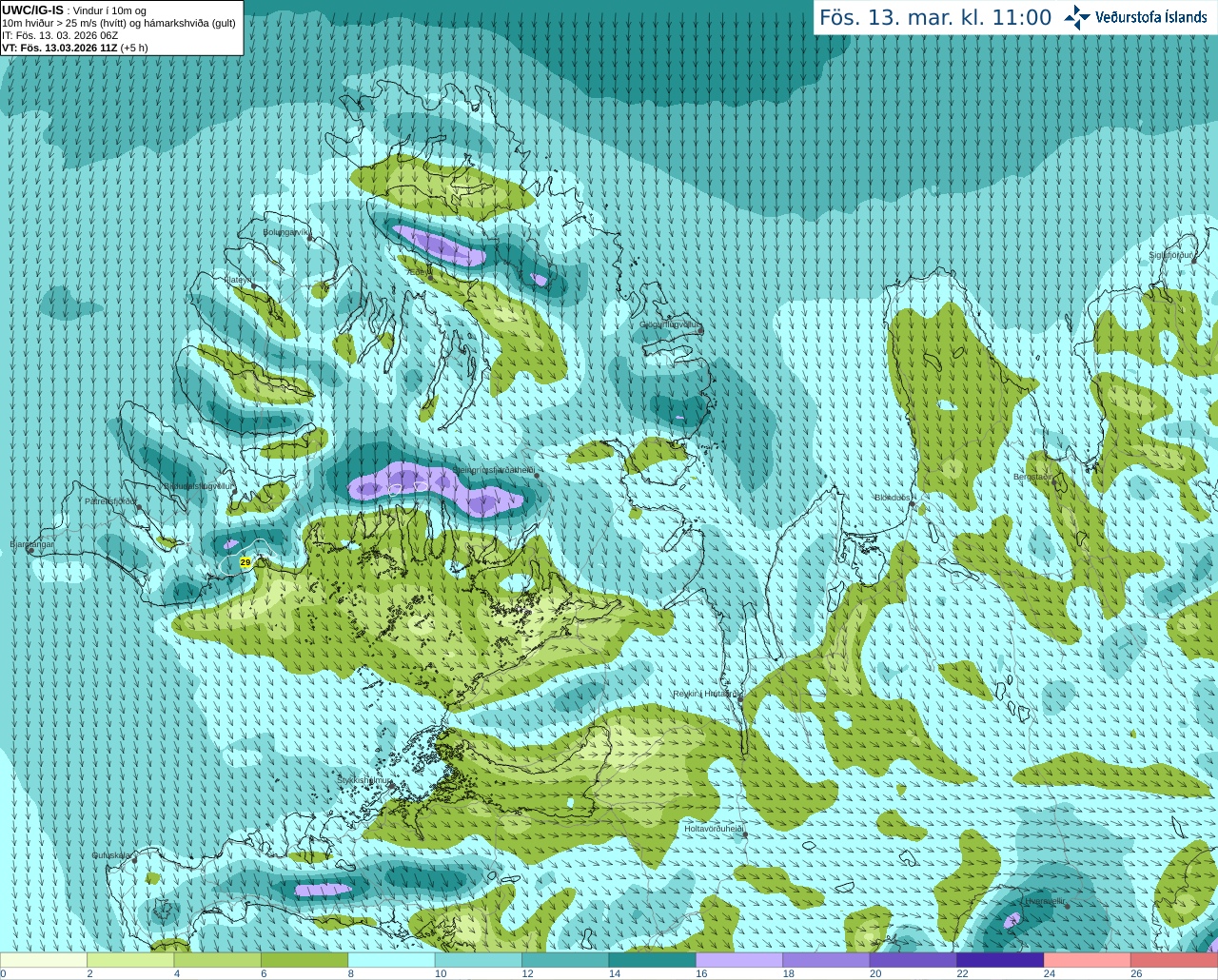
Task: Click the 22–24 m/s dark indigo legend swatch
Action: tap(1001, 960)
